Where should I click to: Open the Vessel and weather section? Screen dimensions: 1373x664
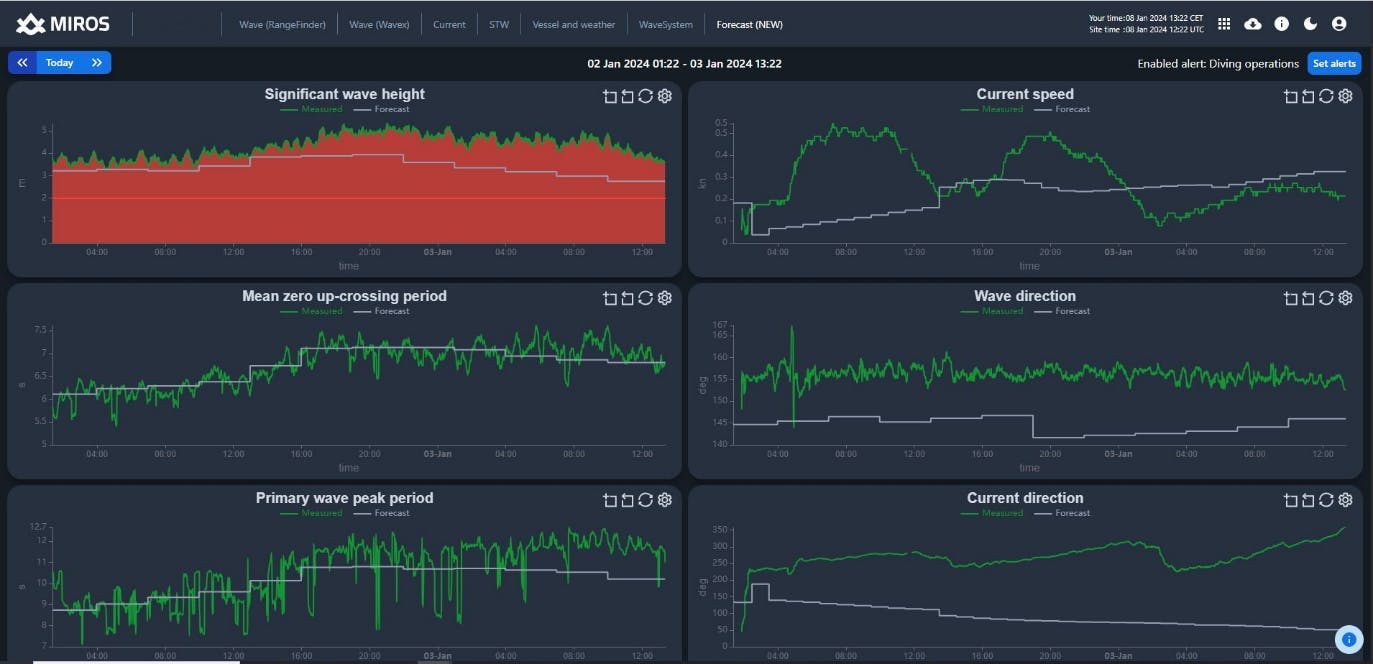click(573, 24)
